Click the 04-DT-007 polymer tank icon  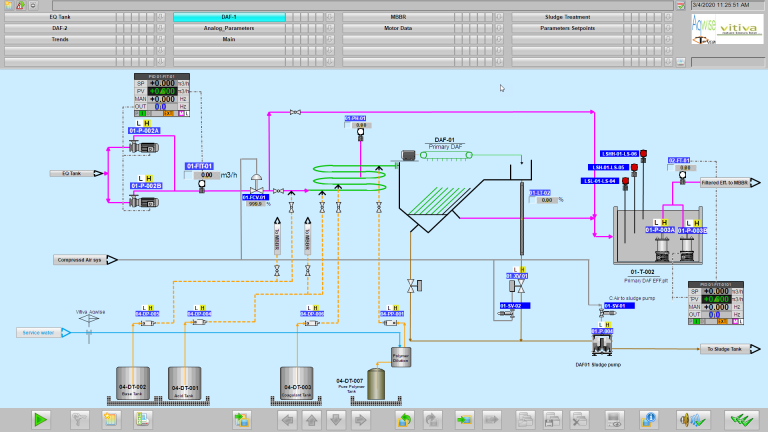(x=376, y=383)
